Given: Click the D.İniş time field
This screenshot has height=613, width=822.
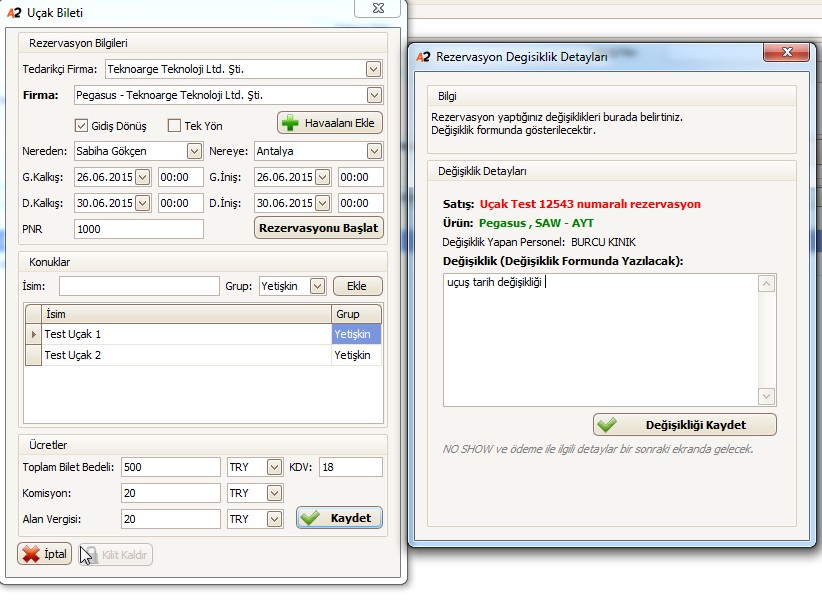Looking at the screenshot, I should pyautogui.click(x=361, y=203).
